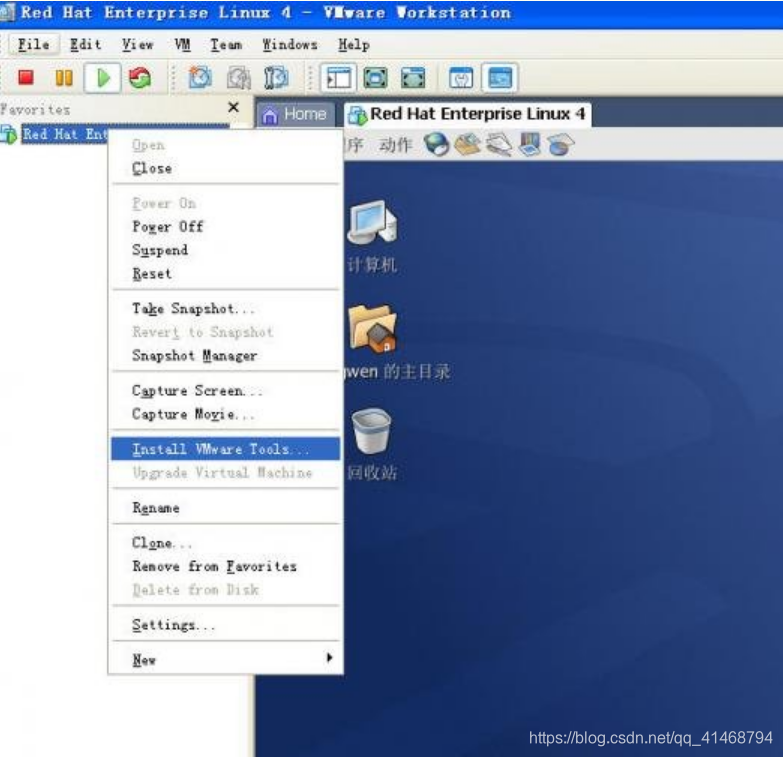783x757 pixels.
Task: Open the View menu
Action: [137, 44]
